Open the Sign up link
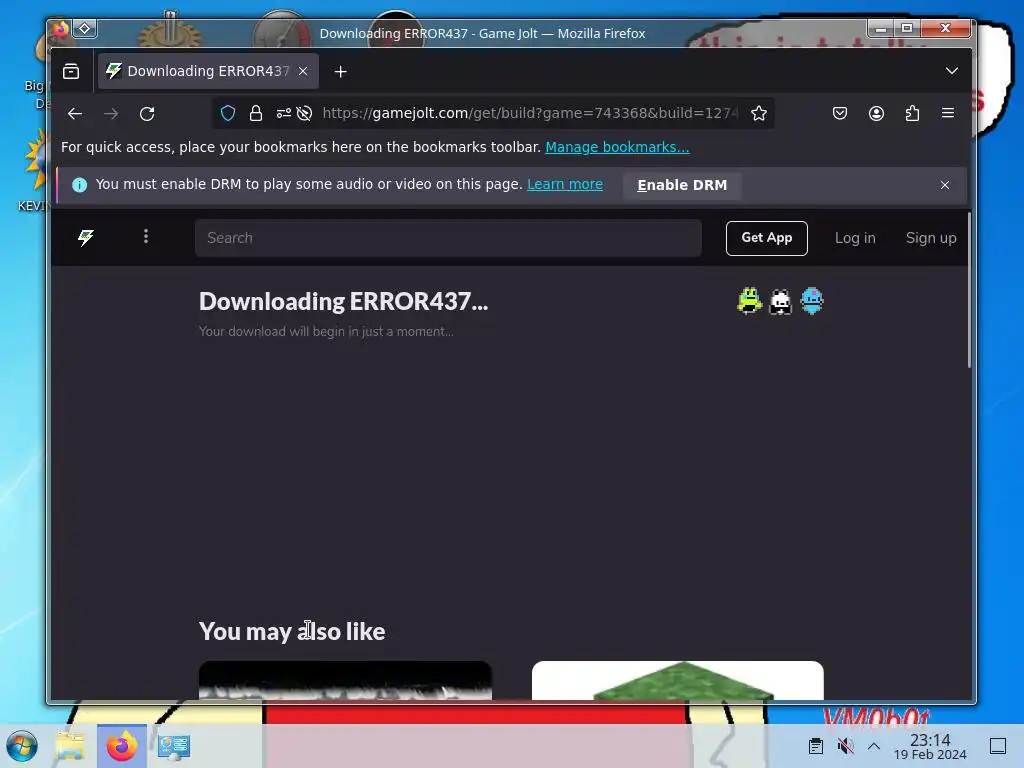Screen dimensions: 1024x768 (x=931, y=238)
